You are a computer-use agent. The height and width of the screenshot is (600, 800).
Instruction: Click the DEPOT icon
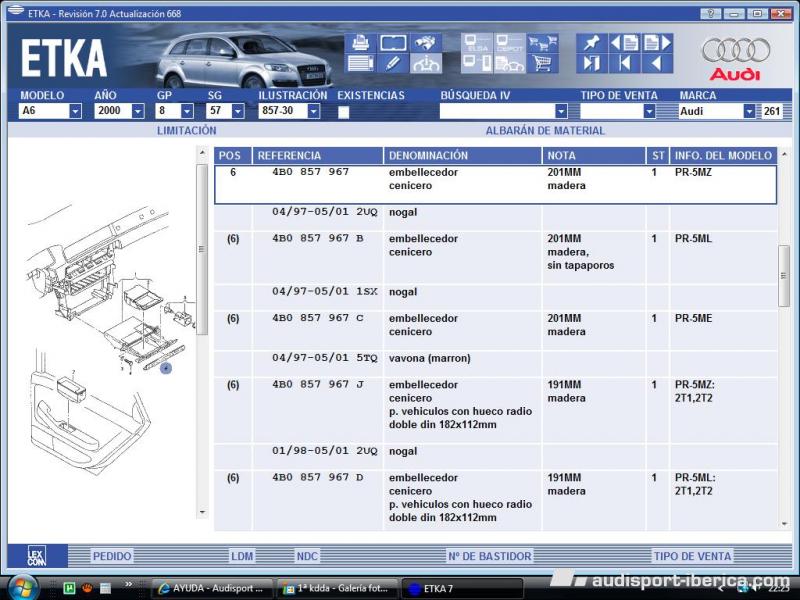pos(510,43)
